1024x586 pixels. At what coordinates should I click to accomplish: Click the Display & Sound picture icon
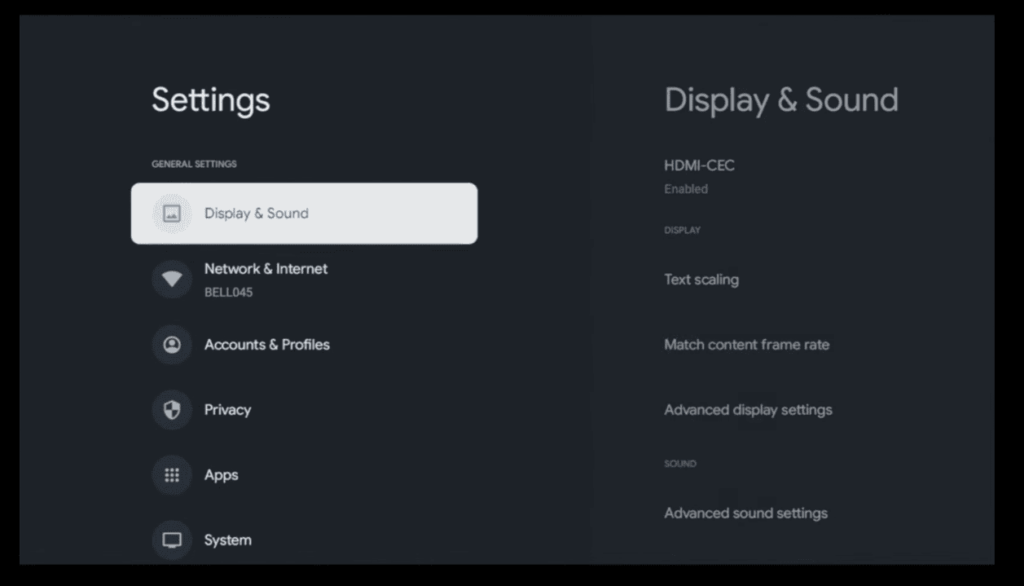[x=172, y=214]
